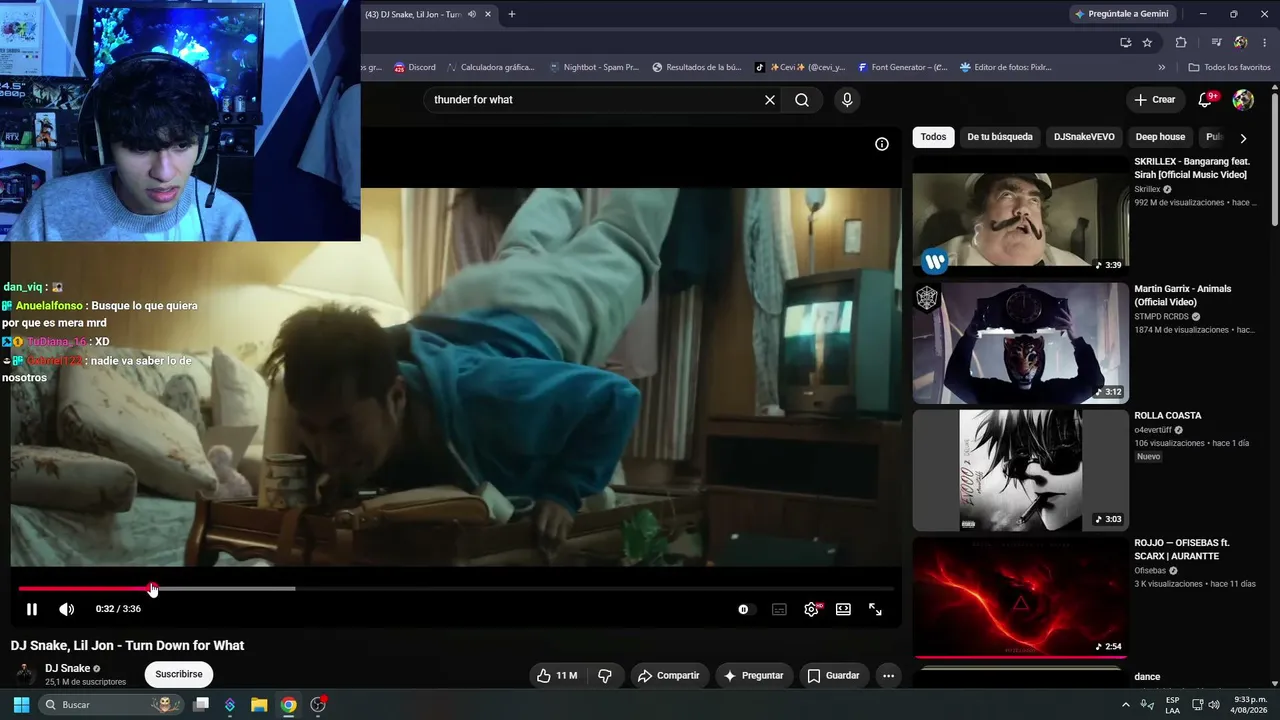Clear the YouTube search box text
Screen dimensions: 1280x720
tap(770, 100)
